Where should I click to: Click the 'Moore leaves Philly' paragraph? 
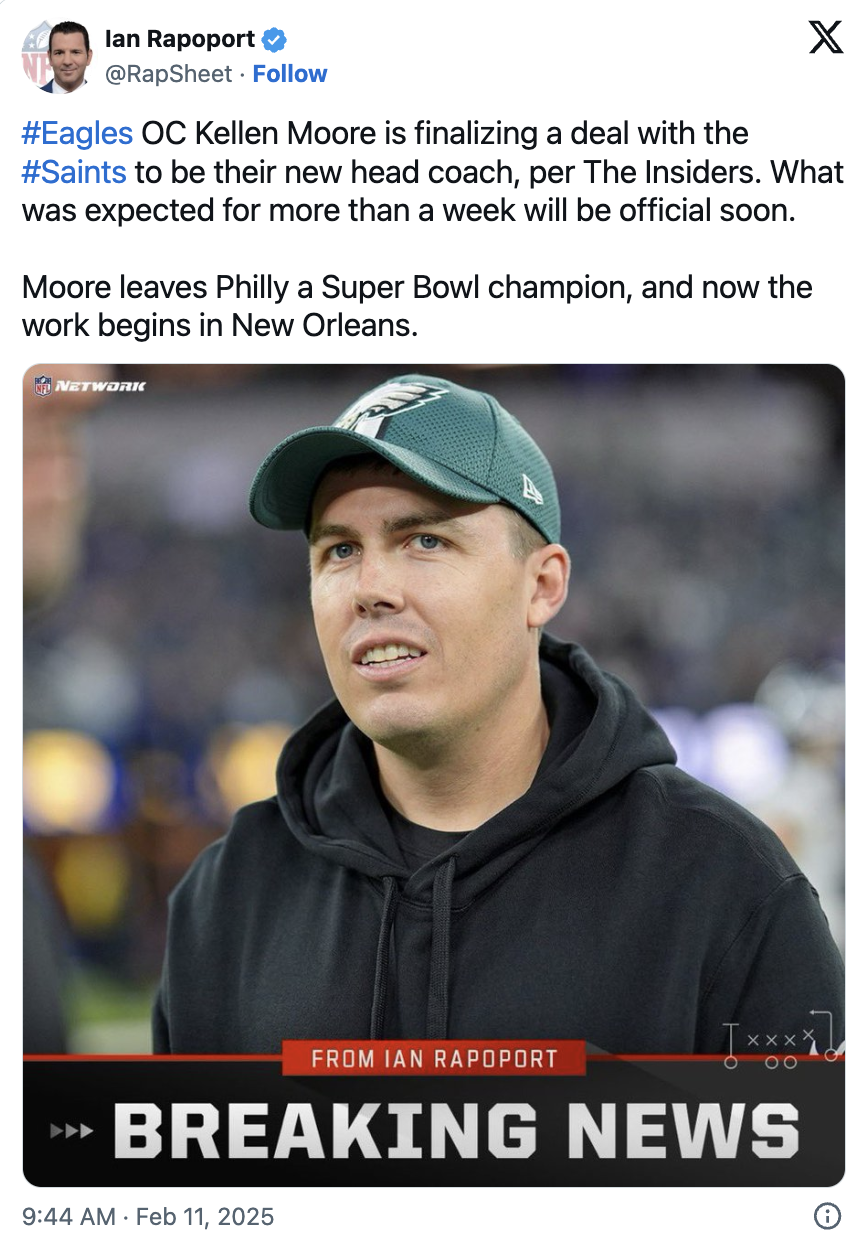point(417,307)
